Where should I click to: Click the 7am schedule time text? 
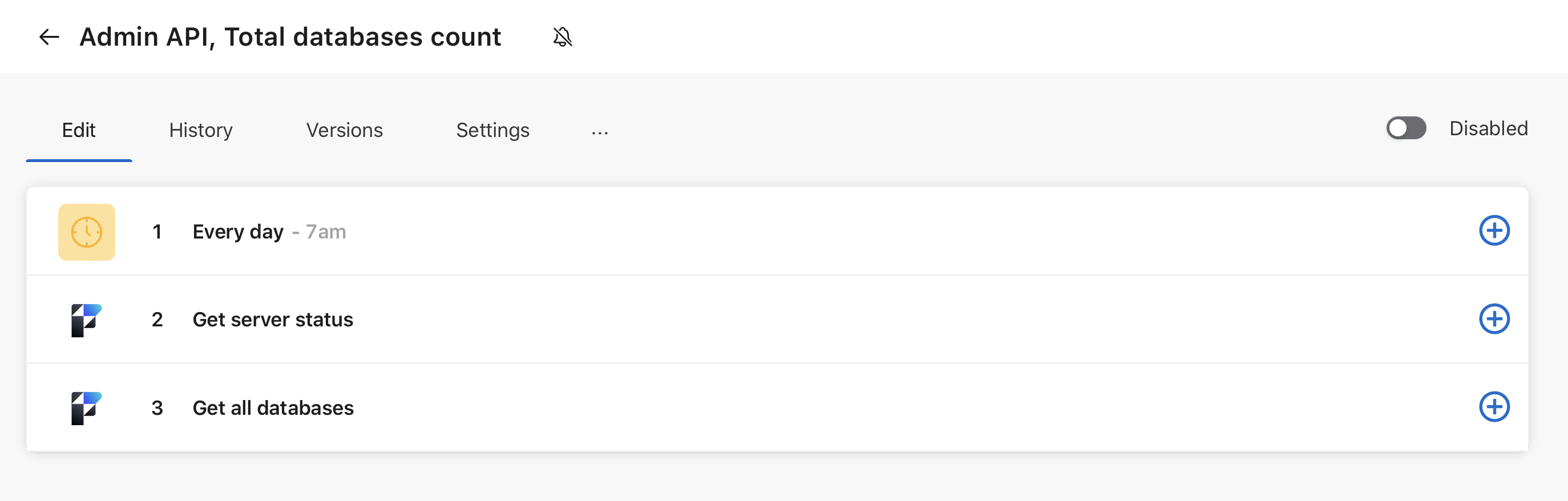pyautogui.click(x=326, y=232)
